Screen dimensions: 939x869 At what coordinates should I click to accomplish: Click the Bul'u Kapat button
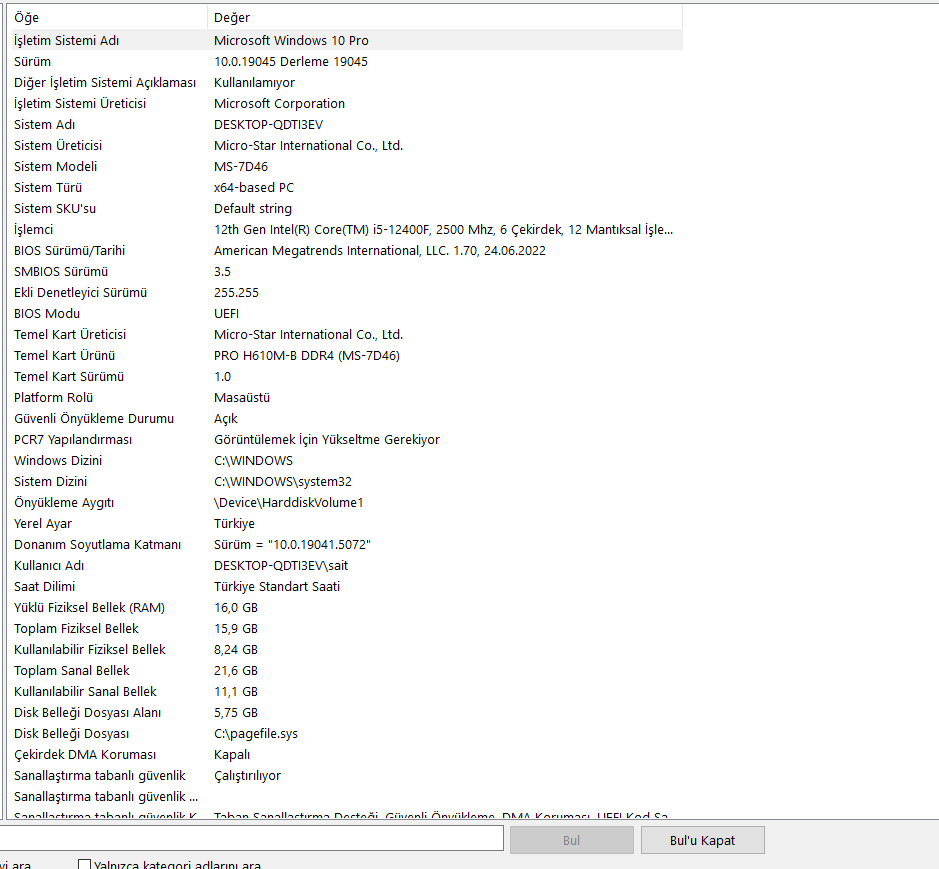702,840
